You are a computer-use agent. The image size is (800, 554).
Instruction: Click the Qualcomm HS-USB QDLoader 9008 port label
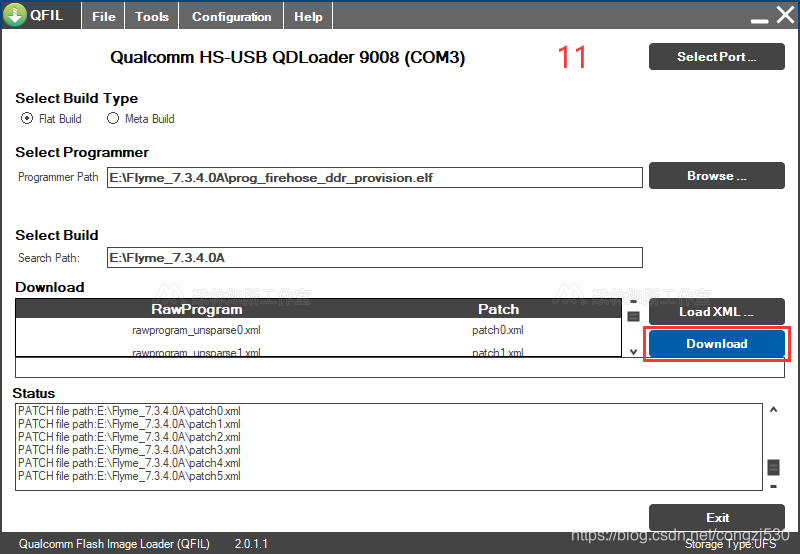pos(287,57)
